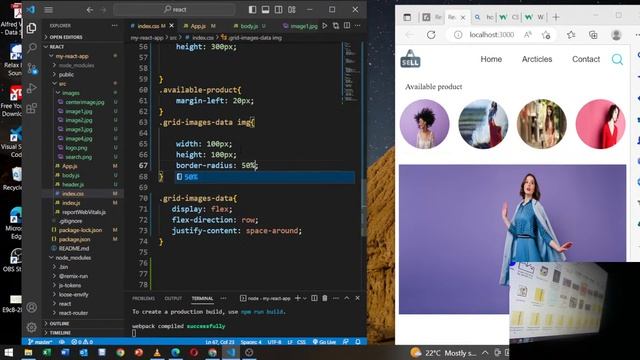This screenshot has height=360, width=640.
Task: Open the Source Control view
Action: point(32,68)
